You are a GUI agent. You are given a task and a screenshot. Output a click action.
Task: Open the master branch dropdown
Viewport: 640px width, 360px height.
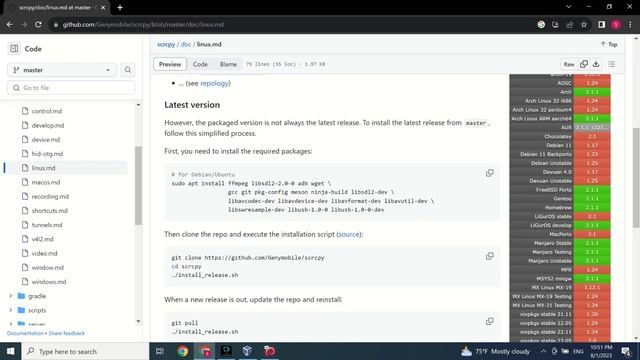click(x=62, y=70)
